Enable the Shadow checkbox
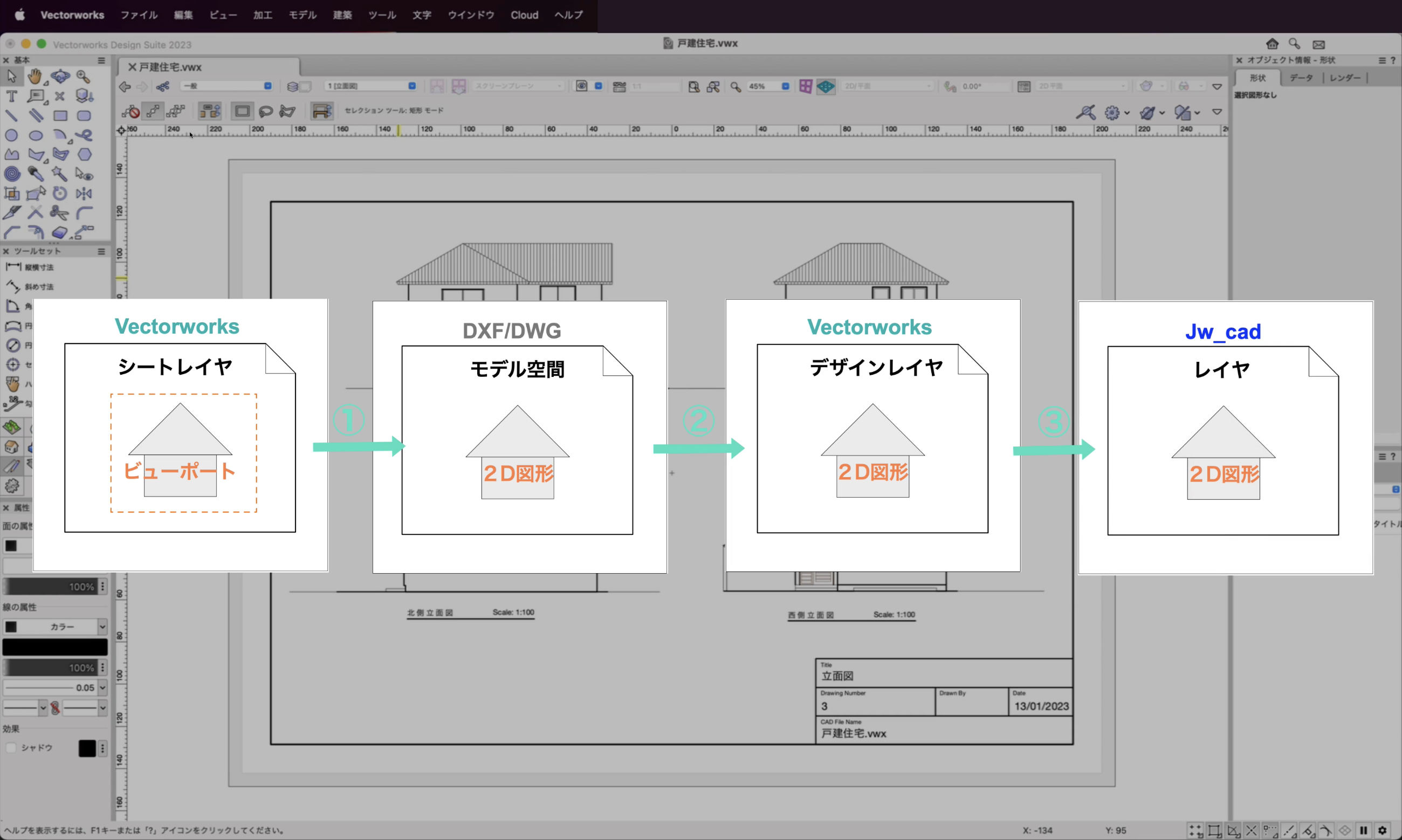 11,748
